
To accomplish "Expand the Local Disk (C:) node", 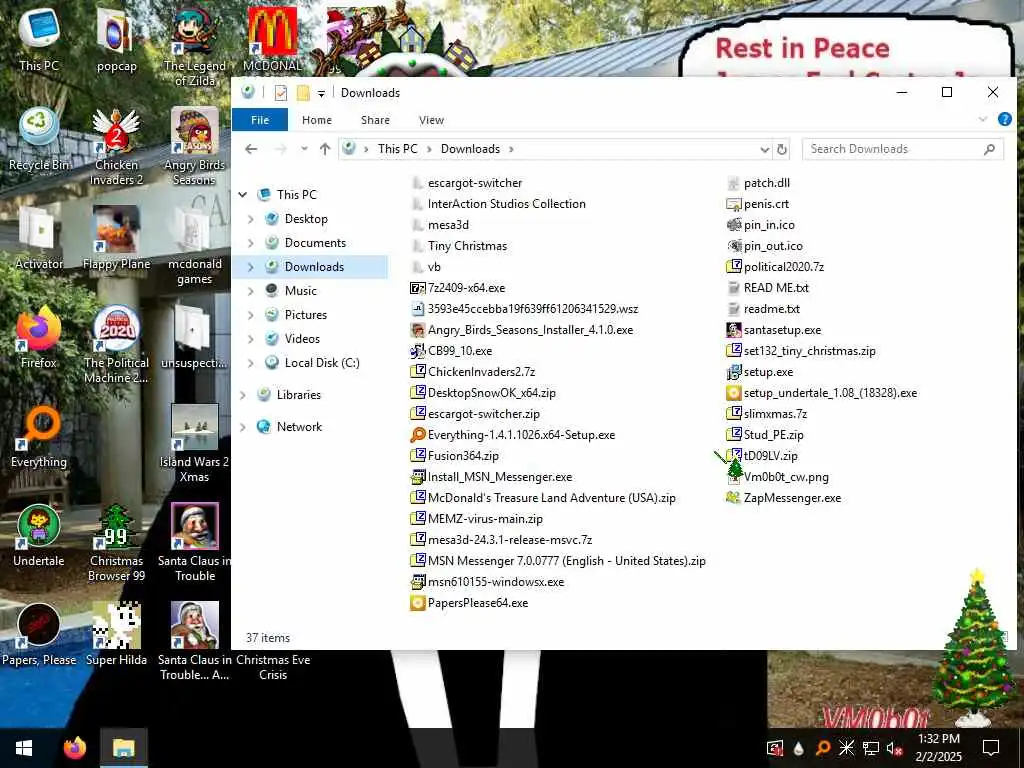I will (250, 363).
